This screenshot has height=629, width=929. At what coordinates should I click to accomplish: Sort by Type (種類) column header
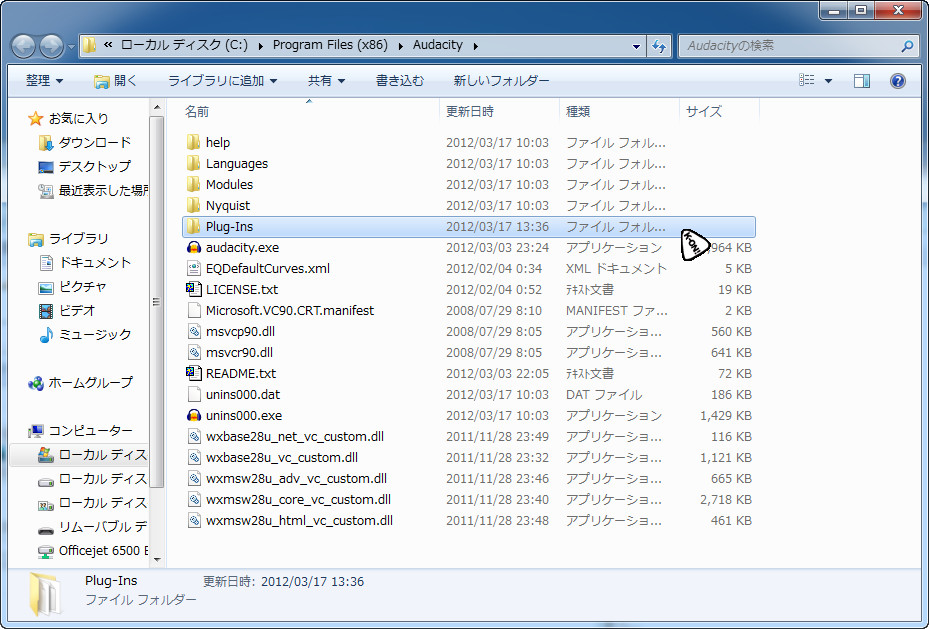619,111
